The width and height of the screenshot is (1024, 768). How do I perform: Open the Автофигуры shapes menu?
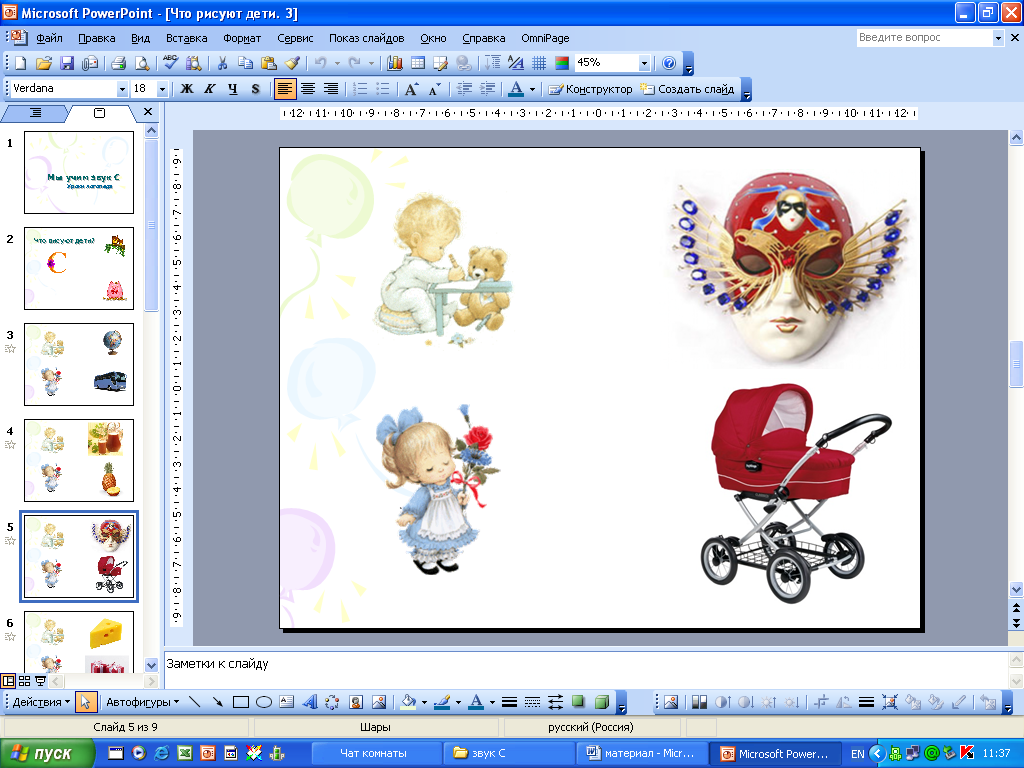142,702
